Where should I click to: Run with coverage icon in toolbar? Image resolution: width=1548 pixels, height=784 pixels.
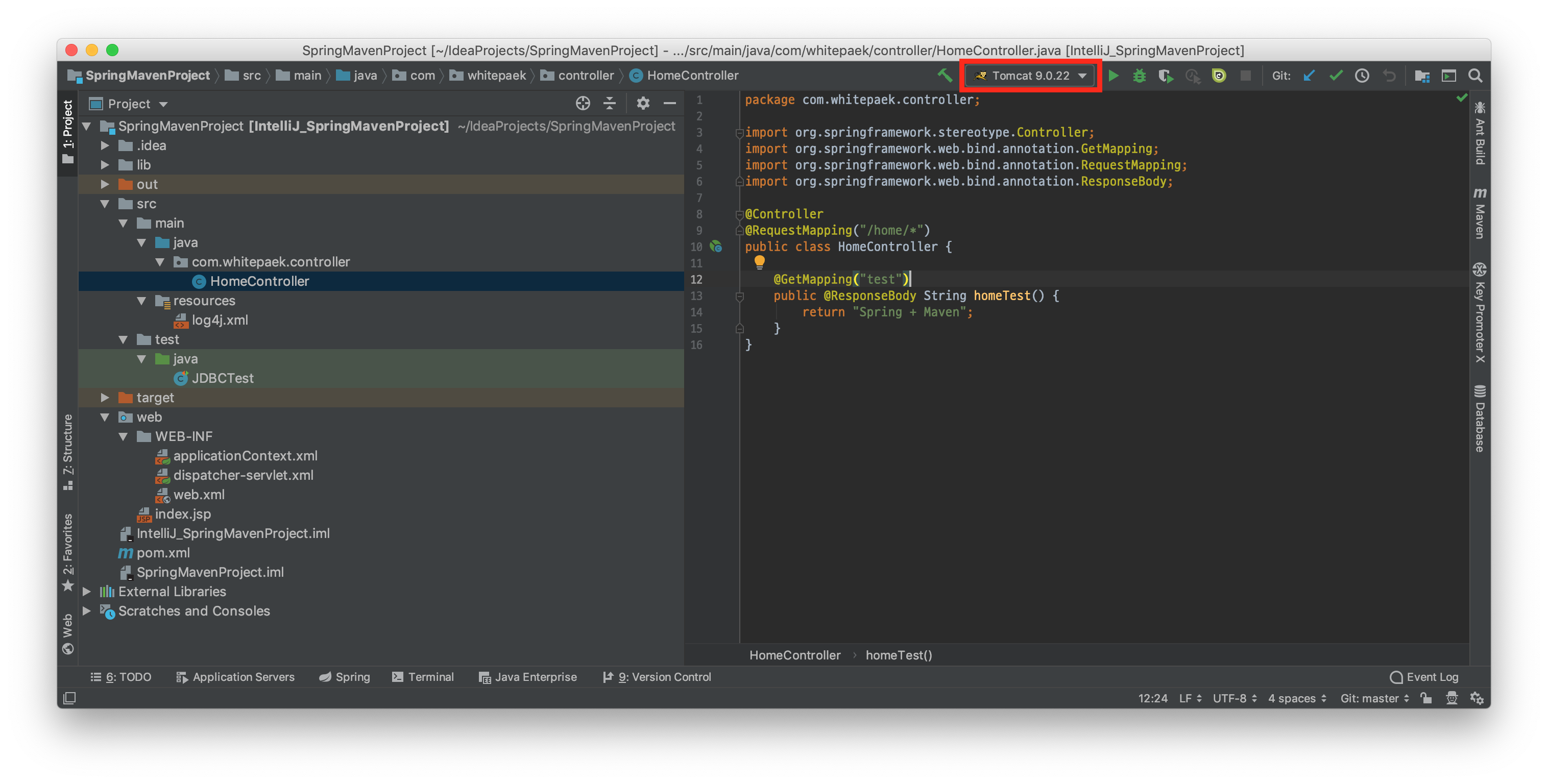(x=1165, y=76)
